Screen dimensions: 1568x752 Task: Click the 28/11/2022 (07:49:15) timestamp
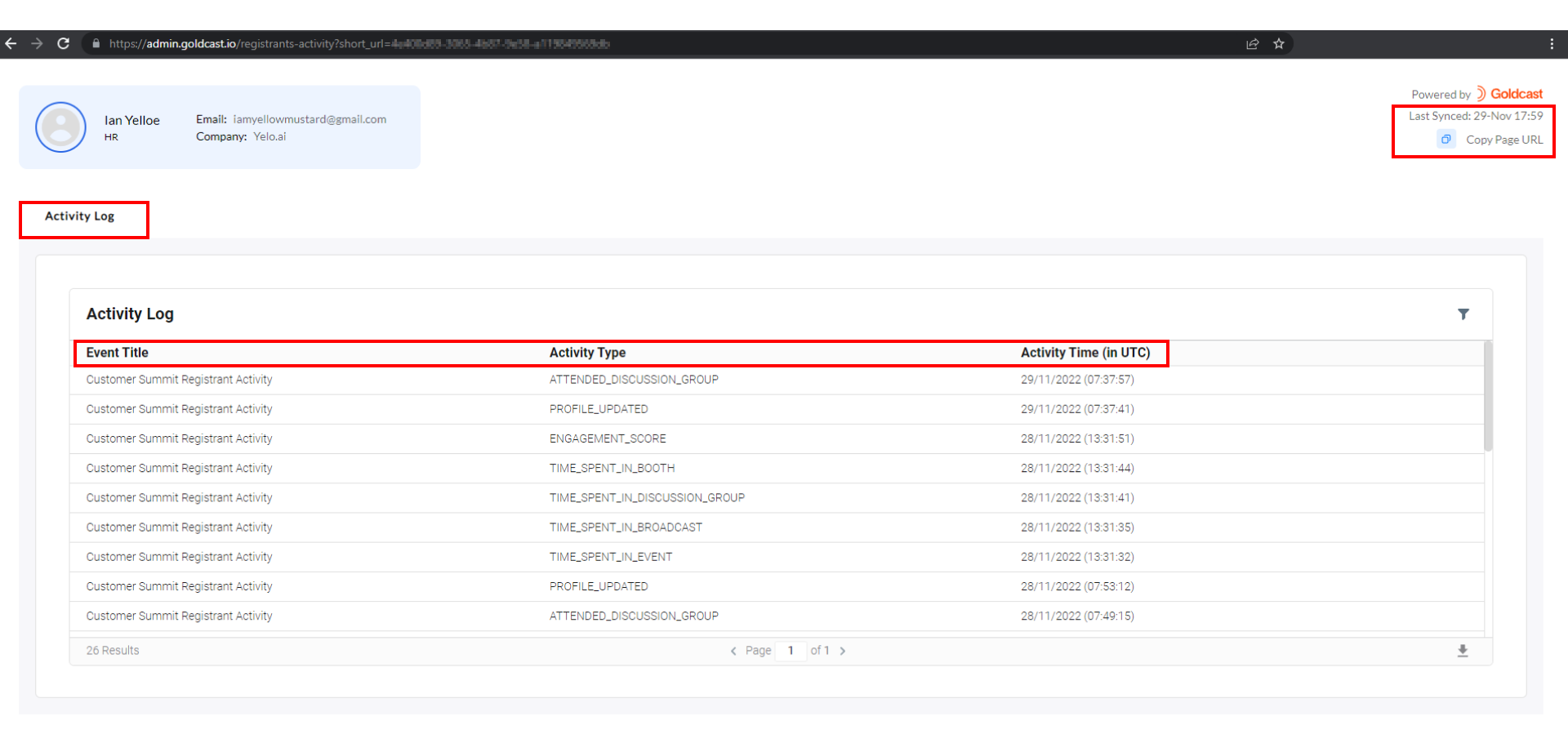(1077, 616)
